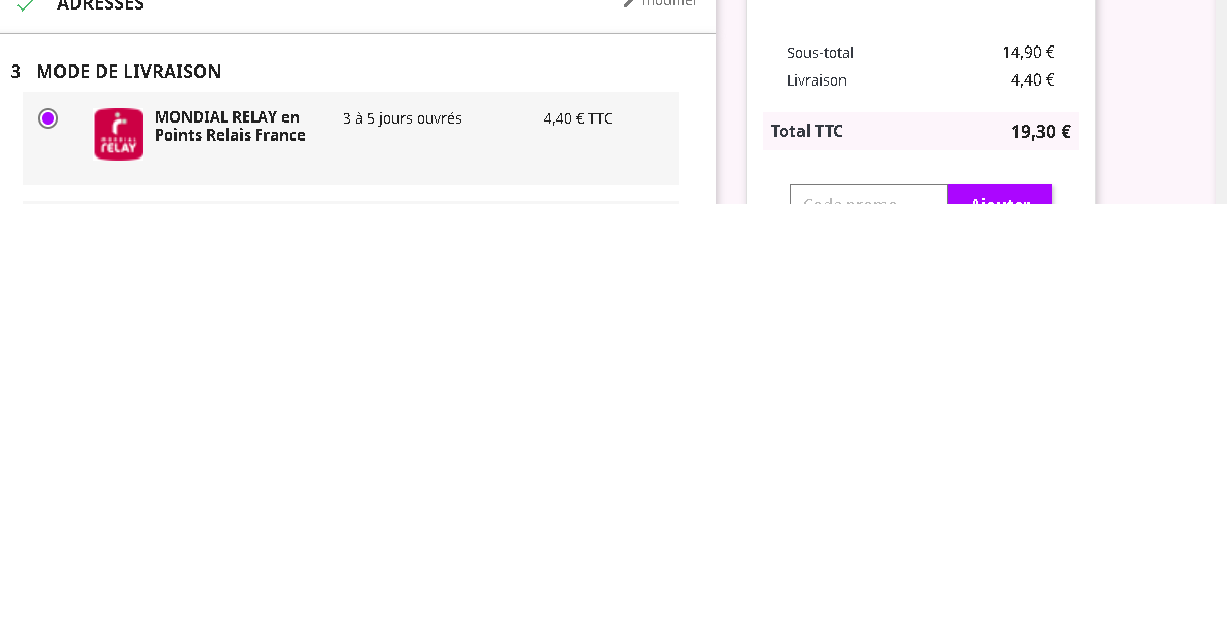The image size is (1227, 620).
Task: Click the 3 à 5 jours ouvrés text
Action: tap(402, 119)
